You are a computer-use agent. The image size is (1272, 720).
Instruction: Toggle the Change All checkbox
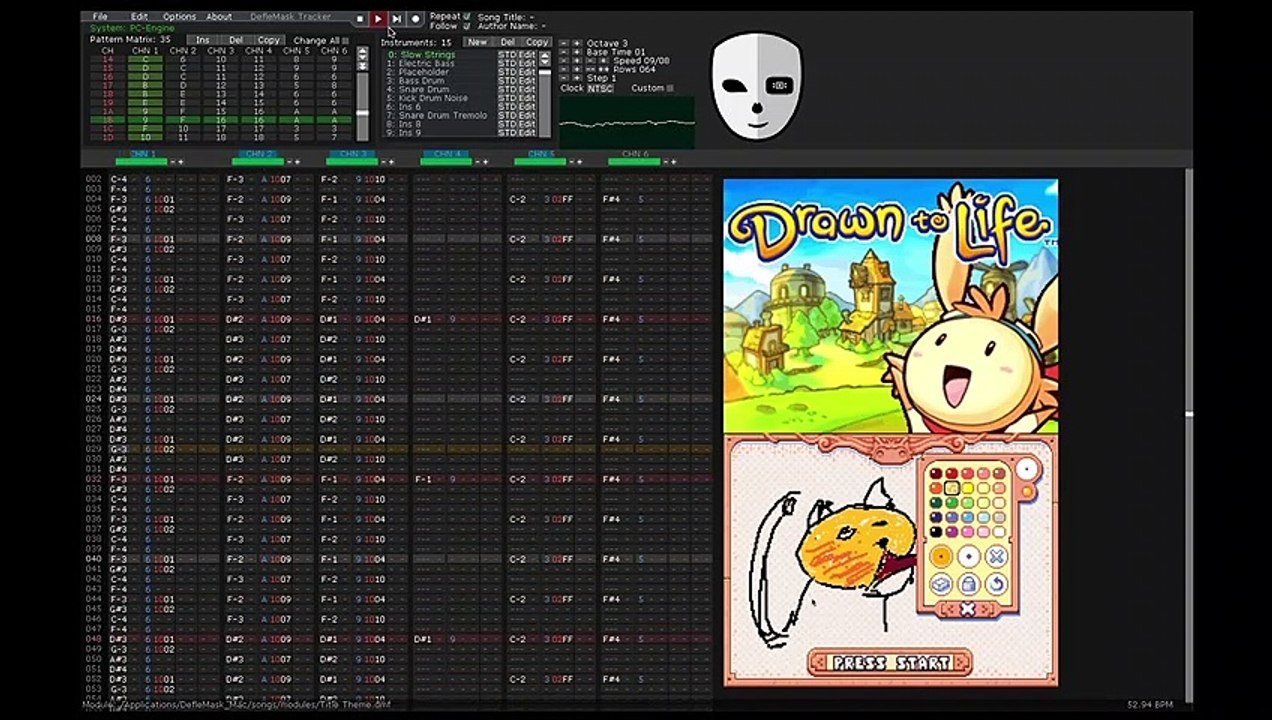tap(346, 41)
